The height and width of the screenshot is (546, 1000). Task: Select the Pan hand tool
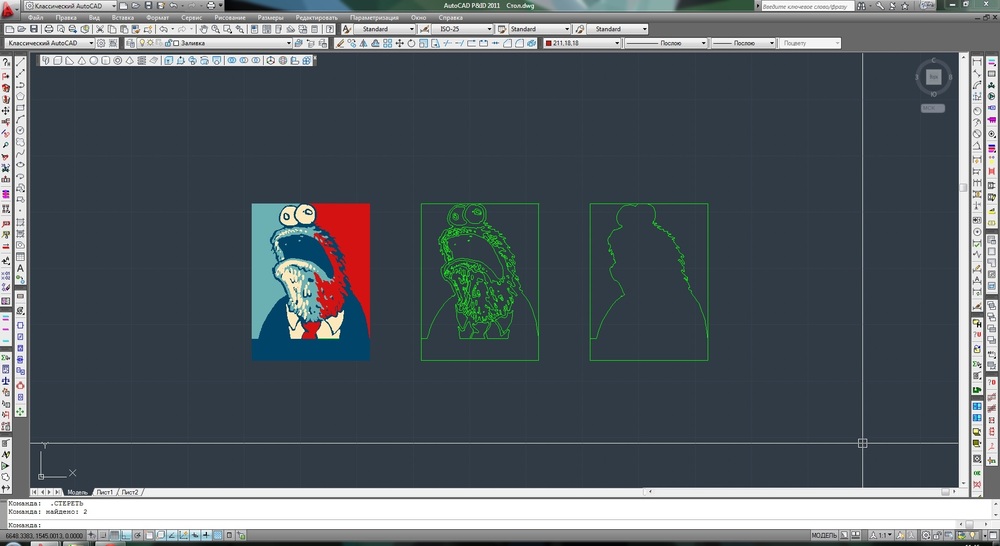[x=202, y=30]
